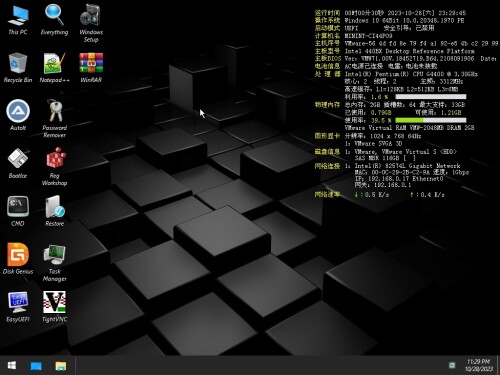
Task: Open the Password Remover icon
Action: click(54, 119)
